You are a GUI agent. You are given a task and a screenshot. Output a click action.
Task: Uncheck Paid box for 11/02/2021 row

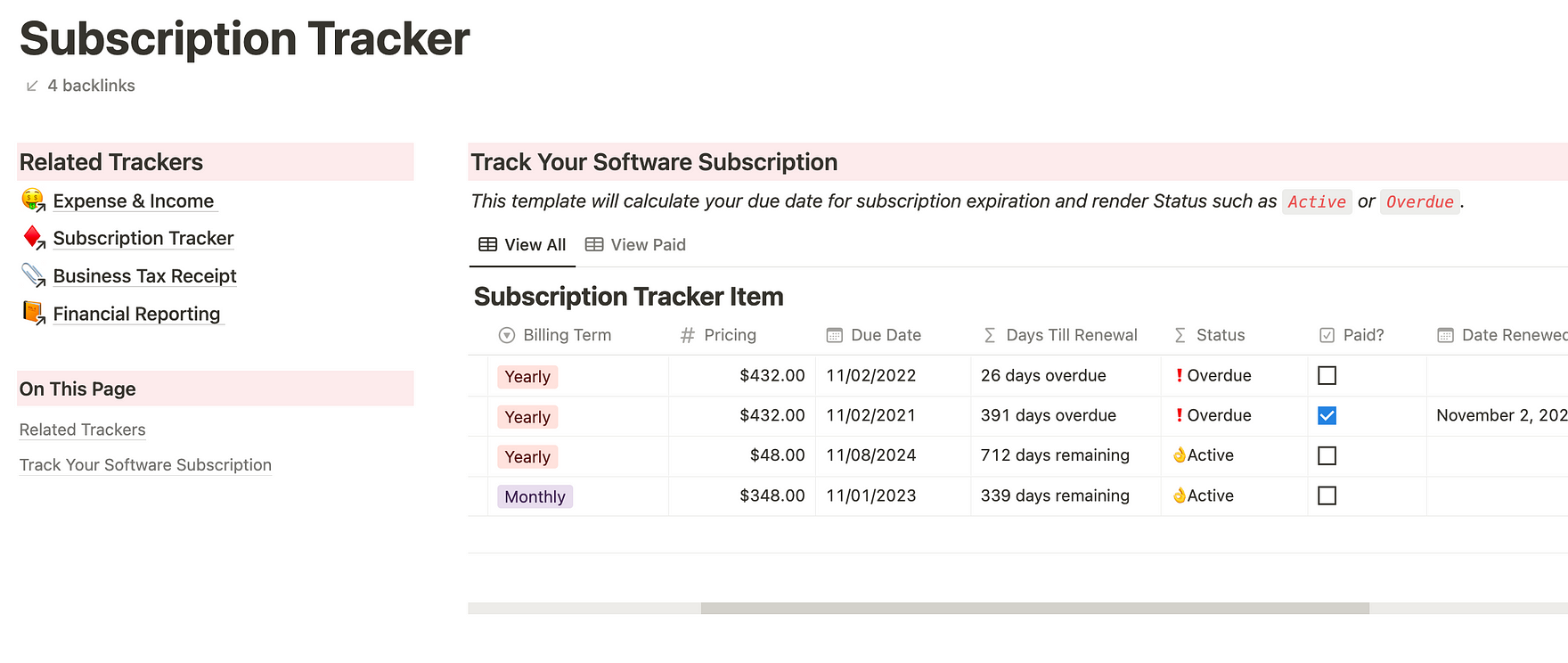coord(1327,415)
